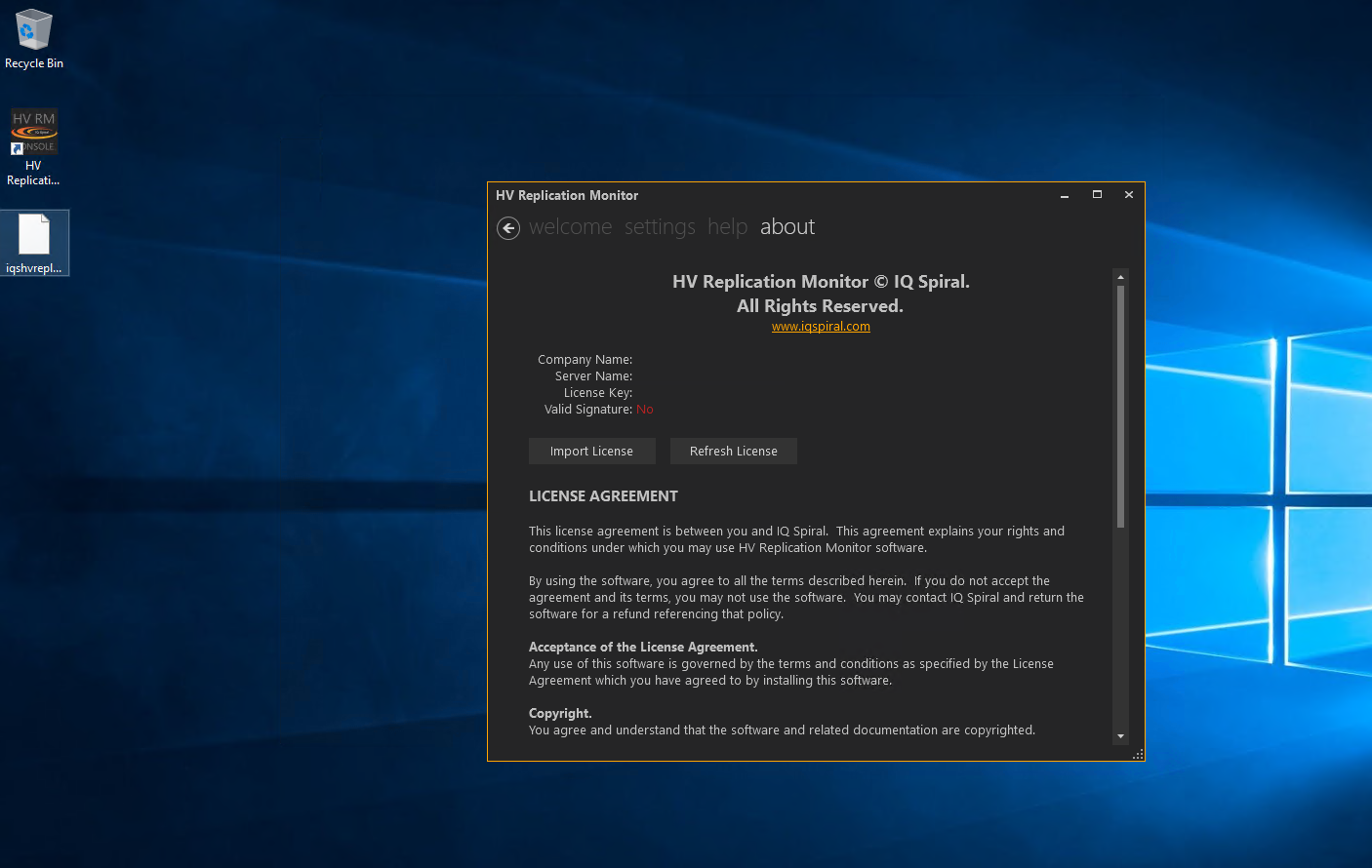Select the iqshvrepl file on desktop
This screenshot has height=868, width=1372.
point(34,244)
